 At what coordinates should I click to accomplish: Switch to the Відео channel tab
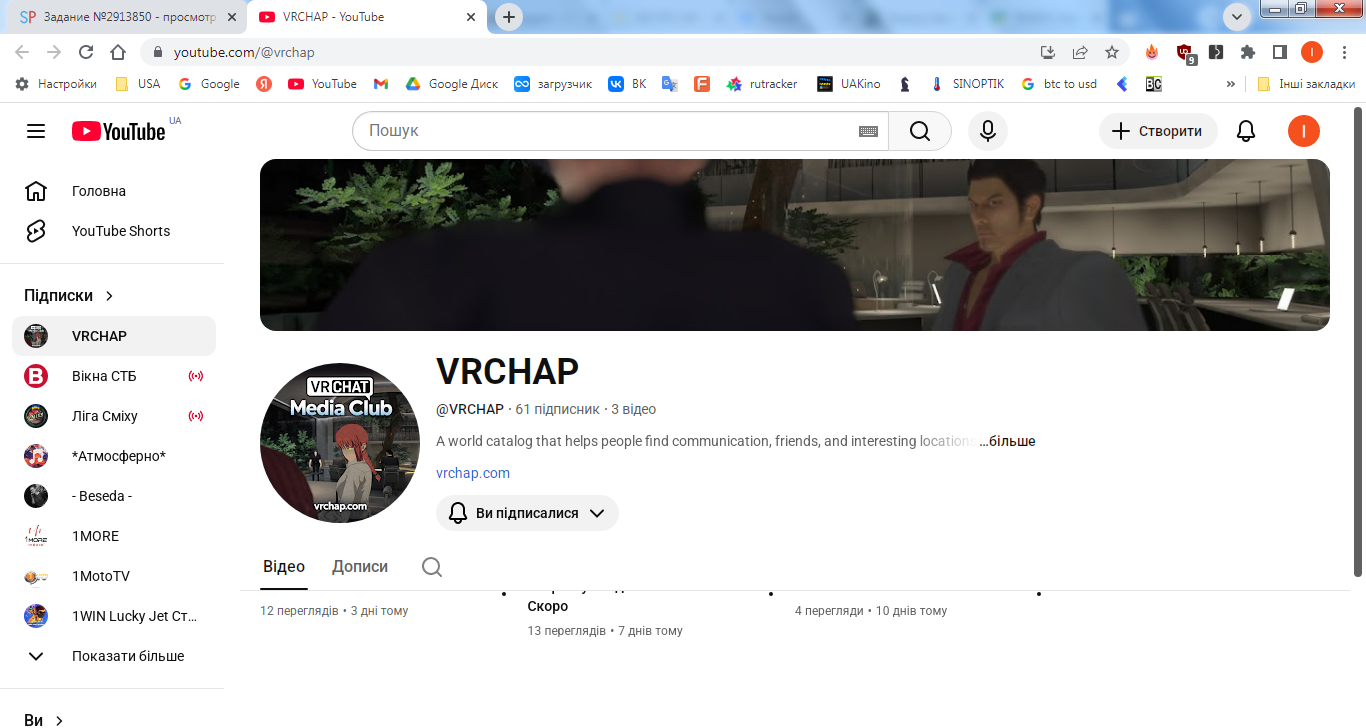click(x=284, y=566)
